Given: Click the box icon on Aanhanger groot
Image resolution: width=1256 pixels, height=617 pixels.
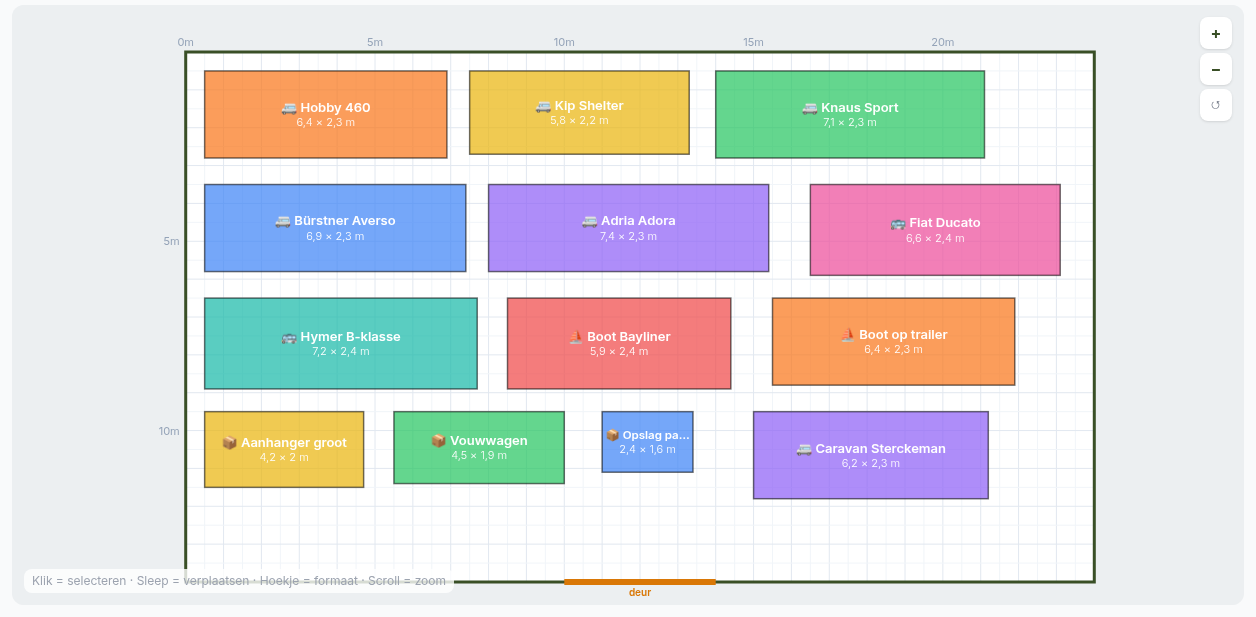Looking at the screenshot, I should [x=229, y=443].
